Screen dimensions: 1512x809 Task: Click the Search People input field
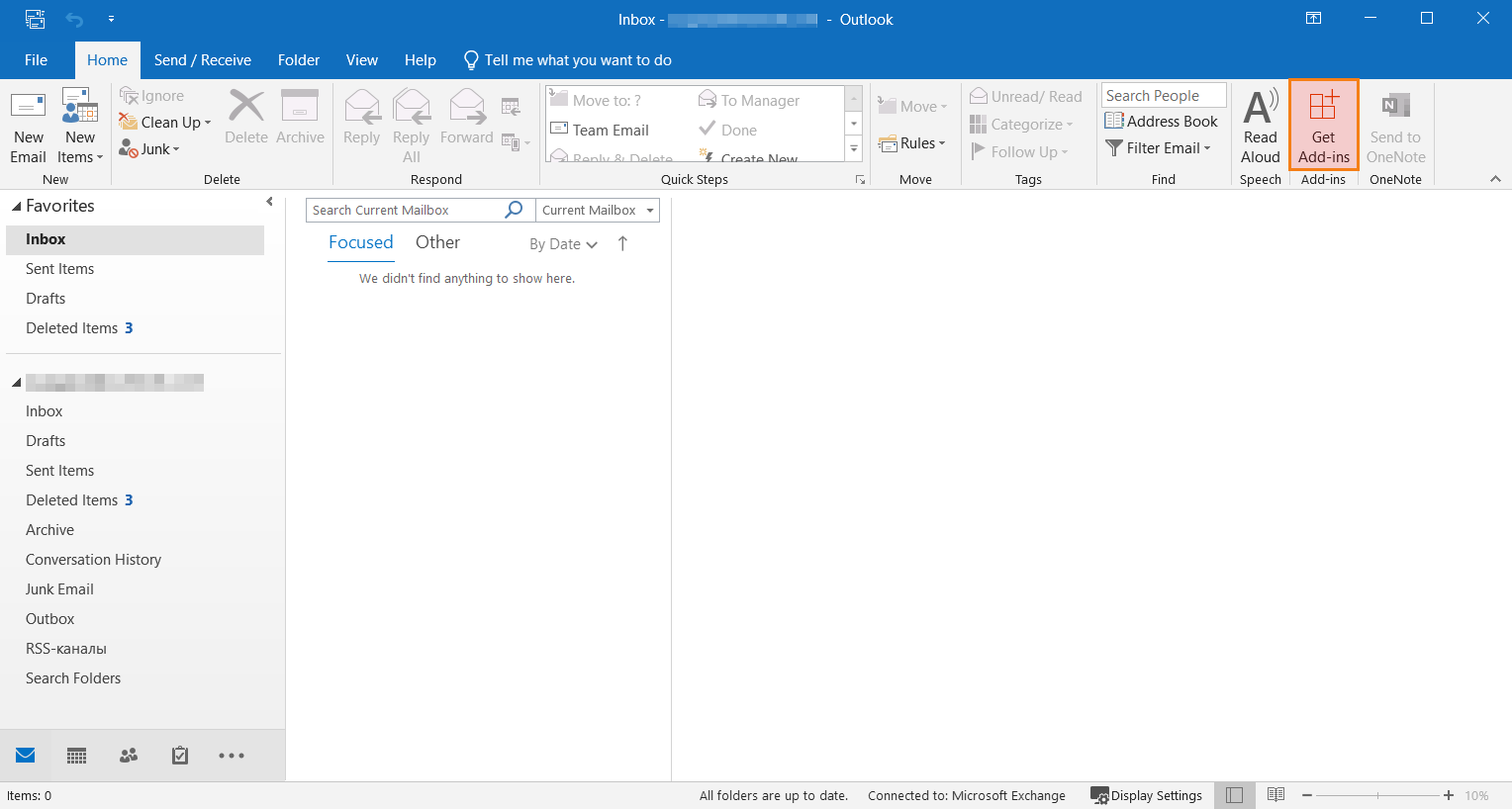pyautogui.click(x=1163, y=96)
